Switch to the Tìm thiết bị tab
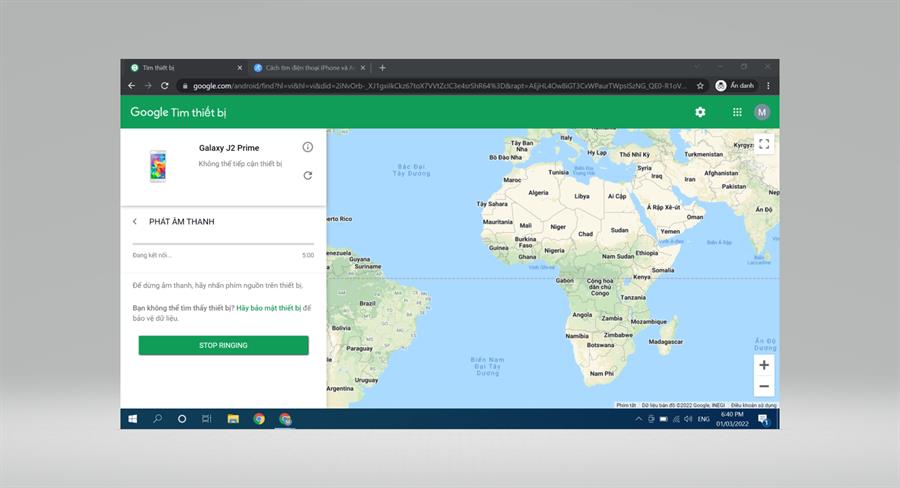 [x=185, y=68]
